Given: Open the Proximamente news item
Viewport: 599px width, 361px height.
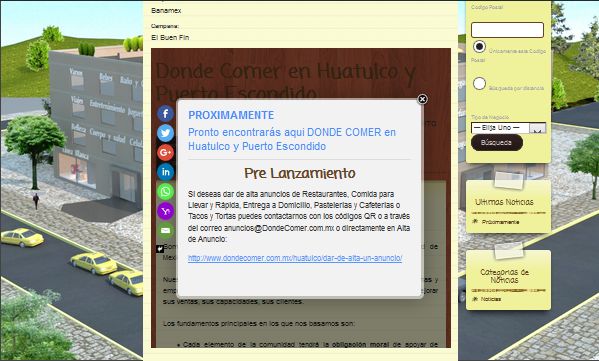Looking at the screenshot, I should point(500,222).
